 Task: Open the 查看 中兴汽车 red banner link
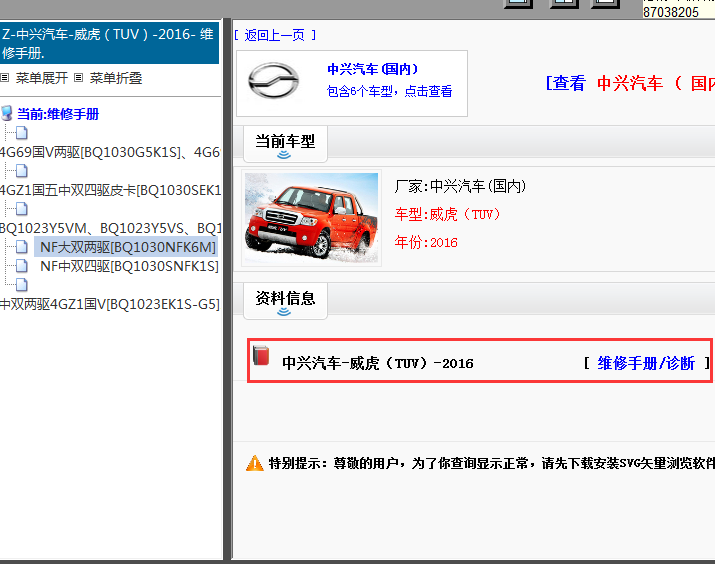point(630,83)
